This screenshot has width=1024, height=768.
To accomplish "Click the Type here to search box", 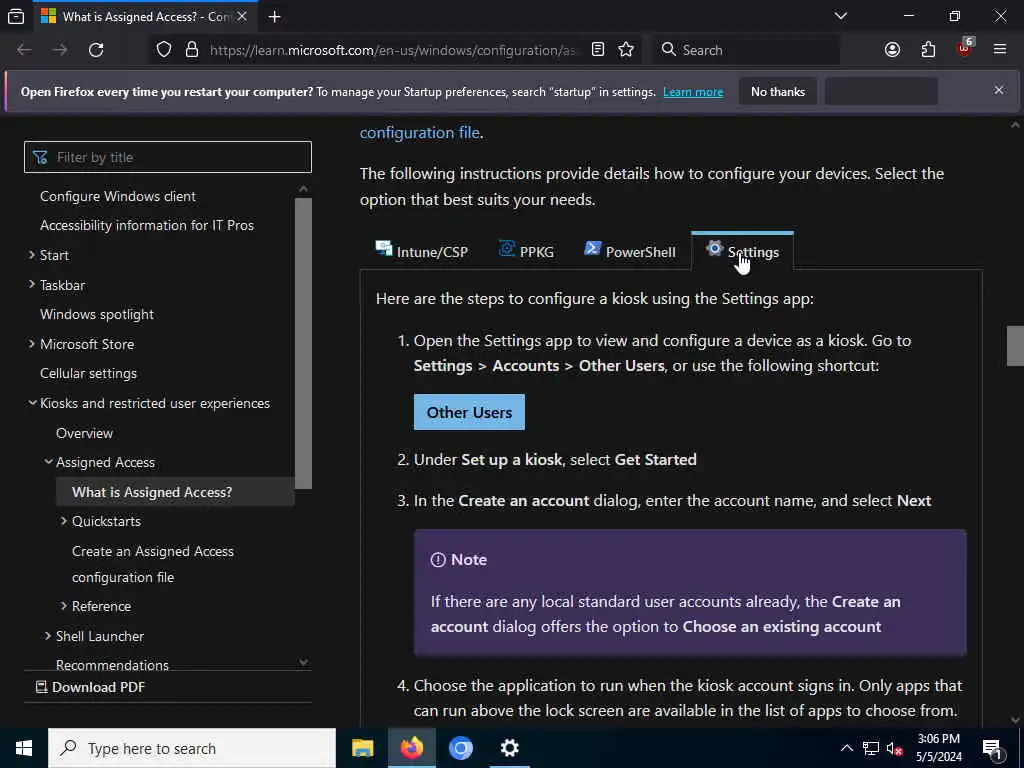I will (x=192, y=748).
